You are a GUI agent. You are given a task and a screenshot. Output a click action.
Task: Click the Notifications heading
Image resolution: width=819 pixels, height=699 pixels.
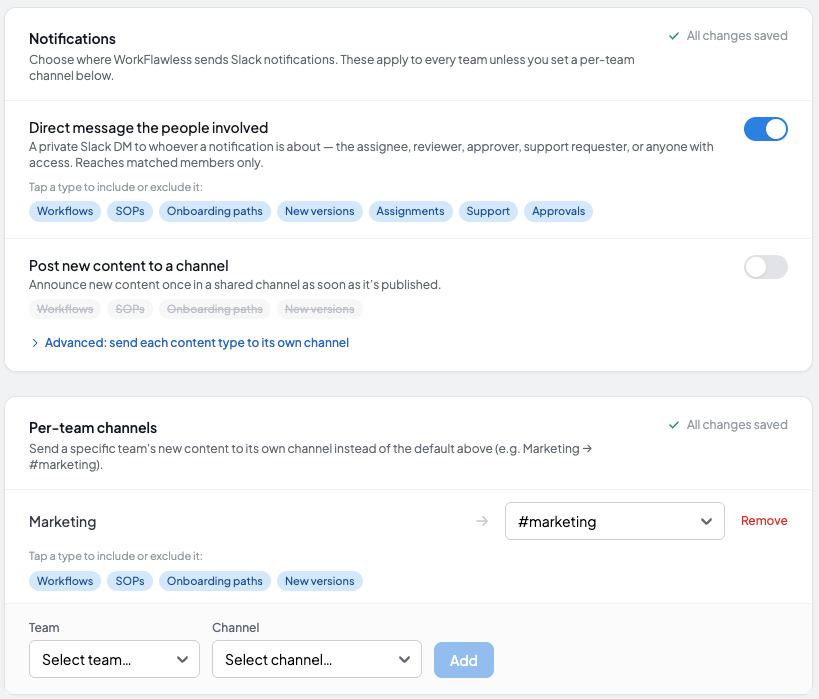(72, 39)
